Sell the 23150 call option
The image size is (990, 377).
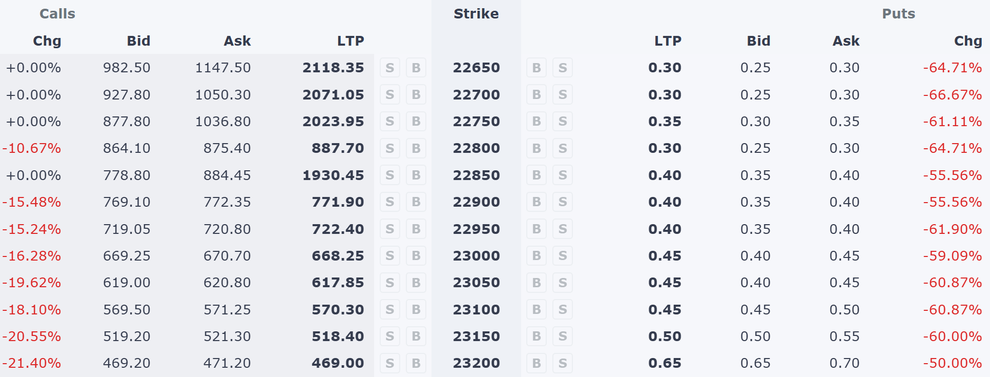pyautogui.click(x=390, y=336)
